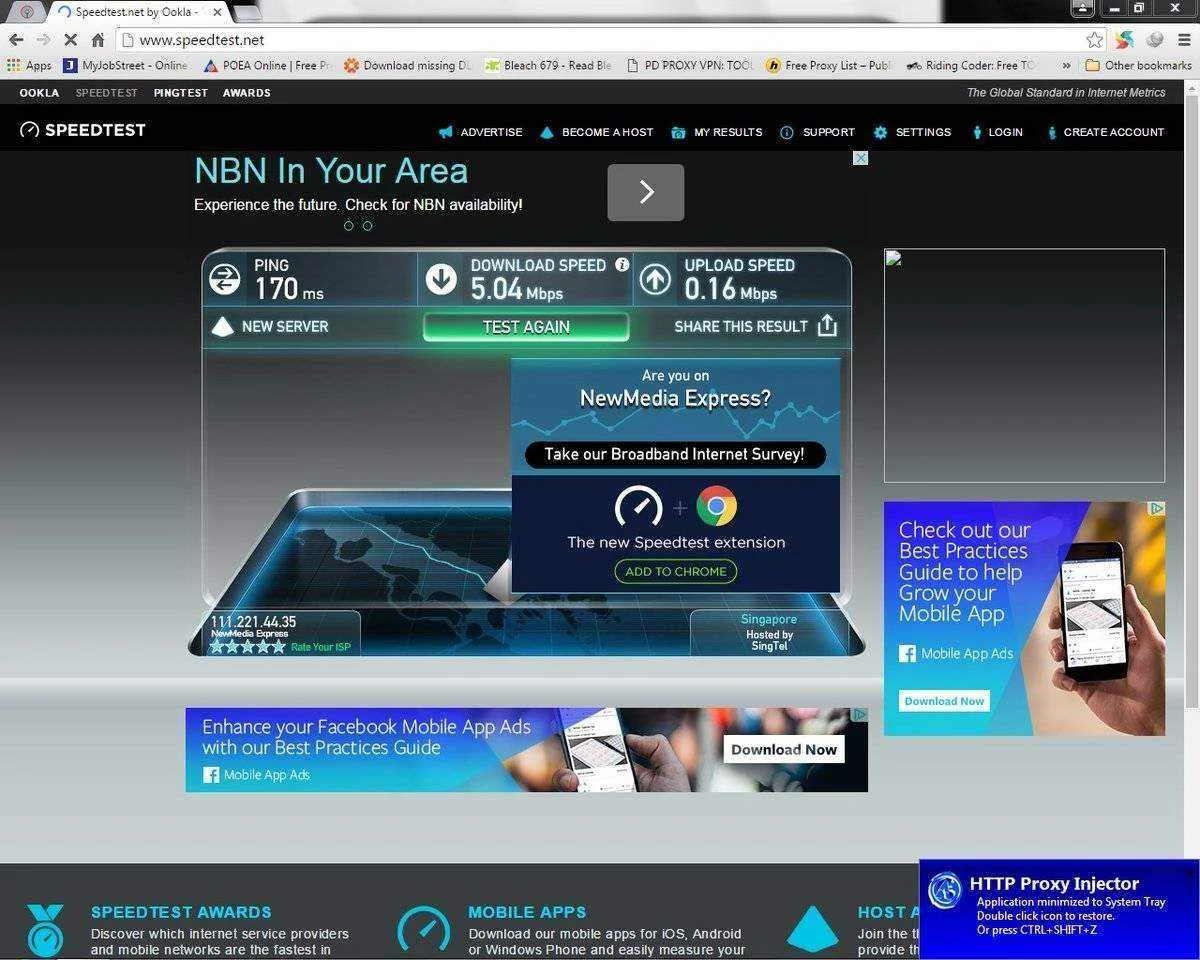Screen dimensions: 1200x960
Task: Click Login in the navigation
Action: [x=997, y=132]
